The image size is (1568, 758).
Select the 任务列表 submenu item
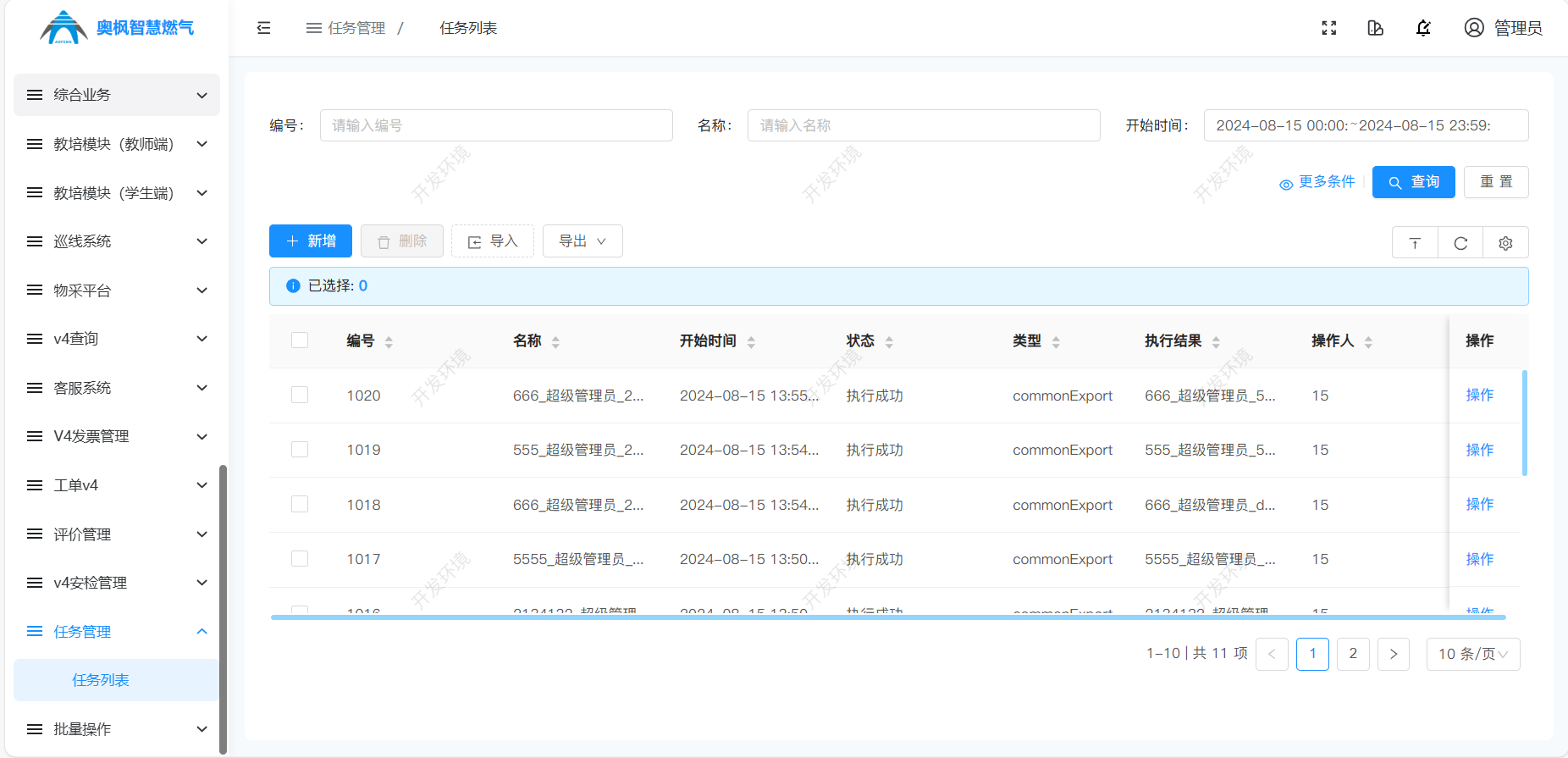pos(117,680)
